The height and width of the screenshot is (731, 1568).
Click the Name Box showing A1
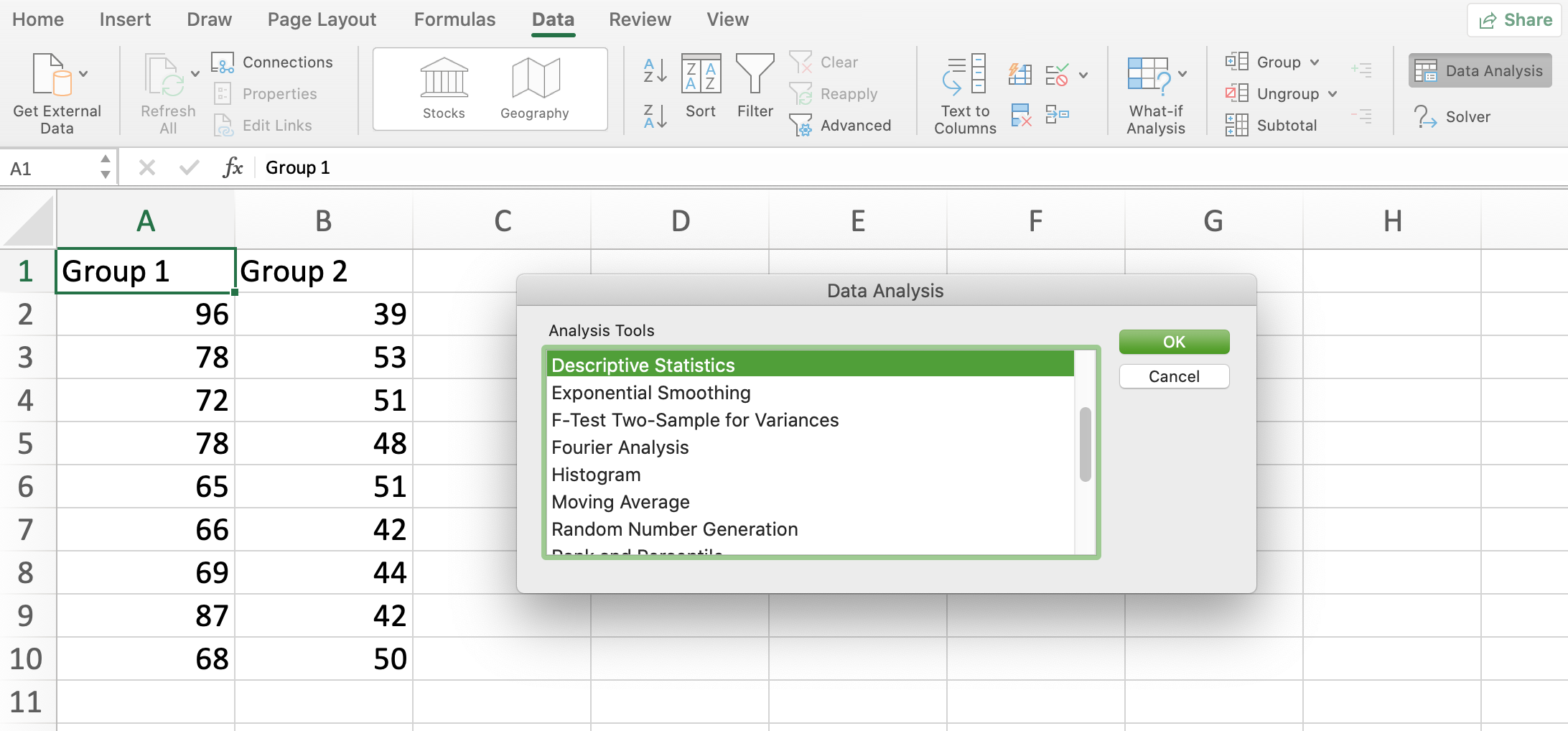(x=50, y=168)
